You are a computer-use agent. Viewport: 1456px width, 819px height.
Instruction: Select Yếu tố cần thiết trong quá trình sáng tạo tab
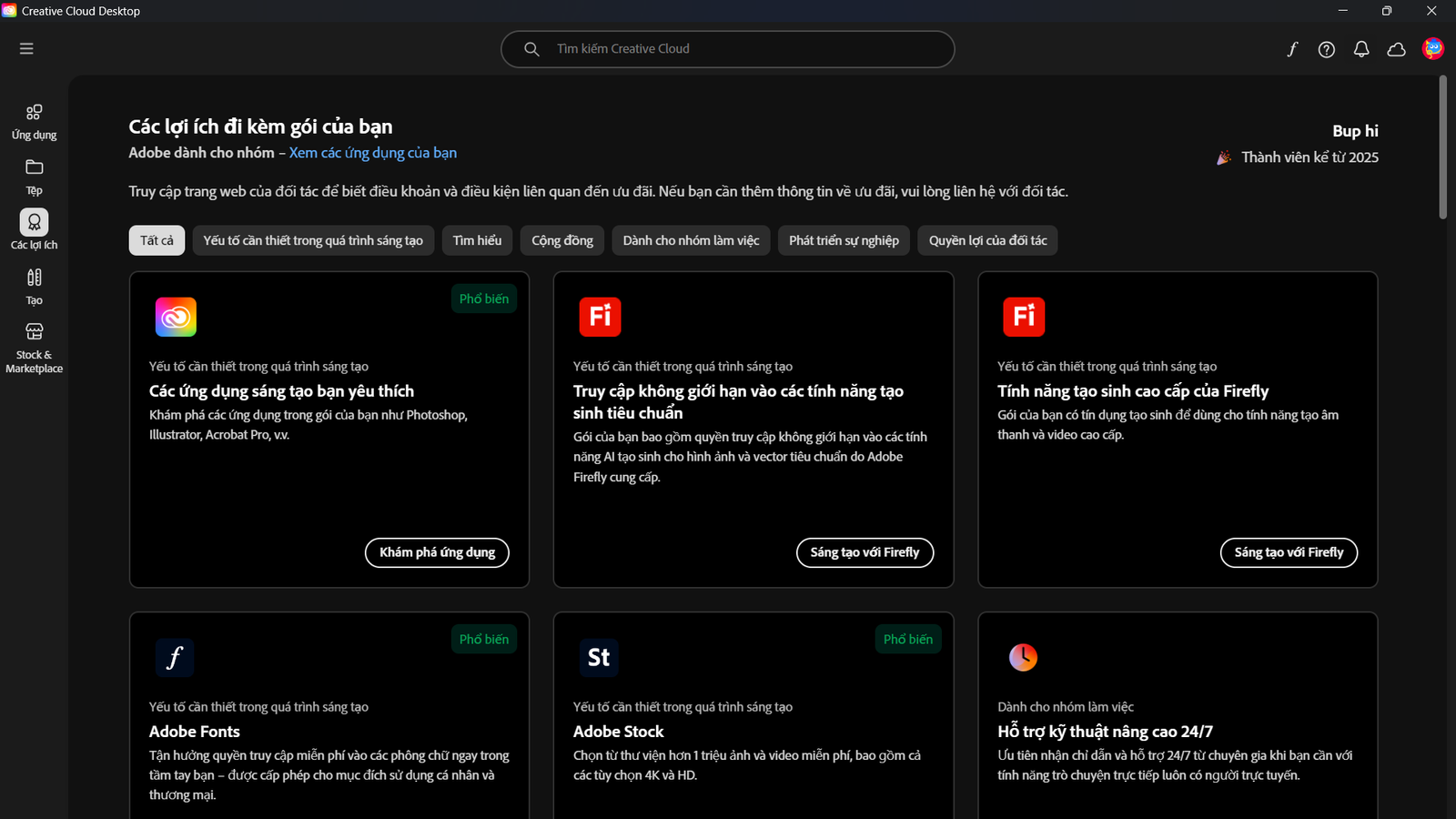tap(313, 240)
